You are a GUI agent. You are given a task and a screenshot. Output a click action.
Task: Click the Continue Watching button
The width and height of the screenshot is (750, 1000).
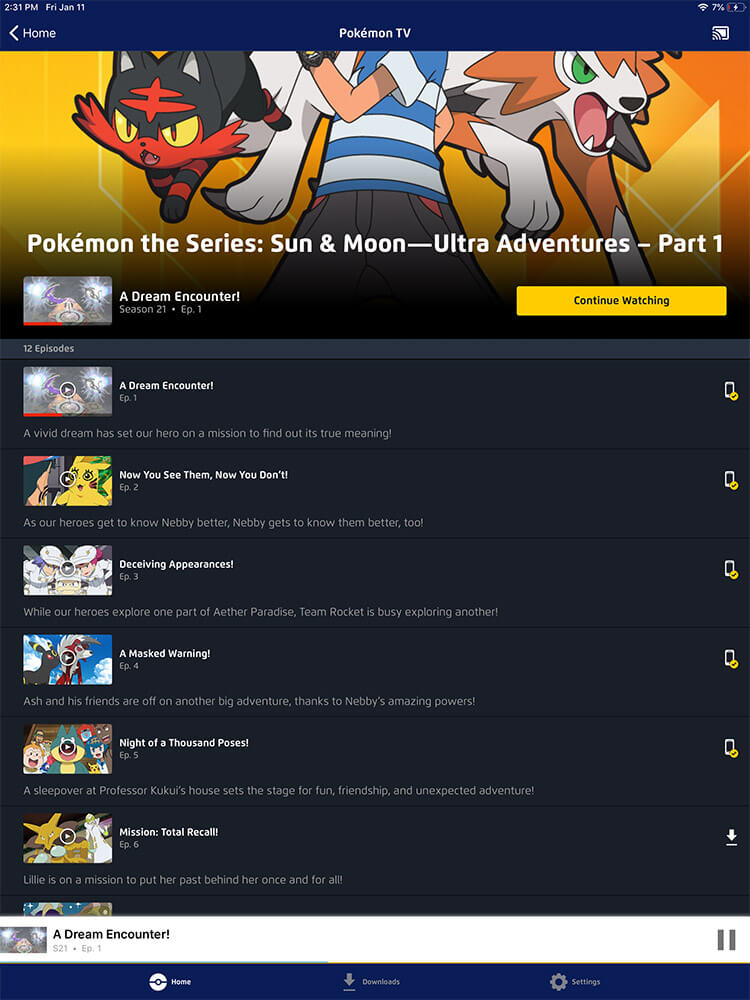coord(621,300)
